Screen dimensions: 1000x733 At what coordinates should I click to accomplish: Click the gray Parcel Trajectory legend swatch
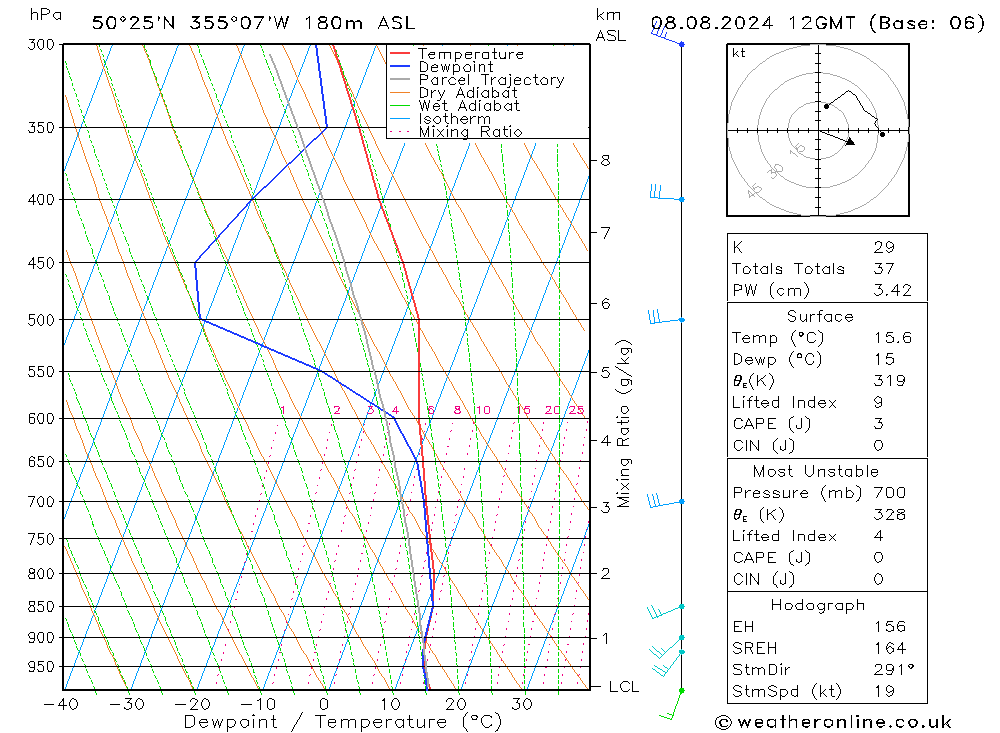[400, 80]
